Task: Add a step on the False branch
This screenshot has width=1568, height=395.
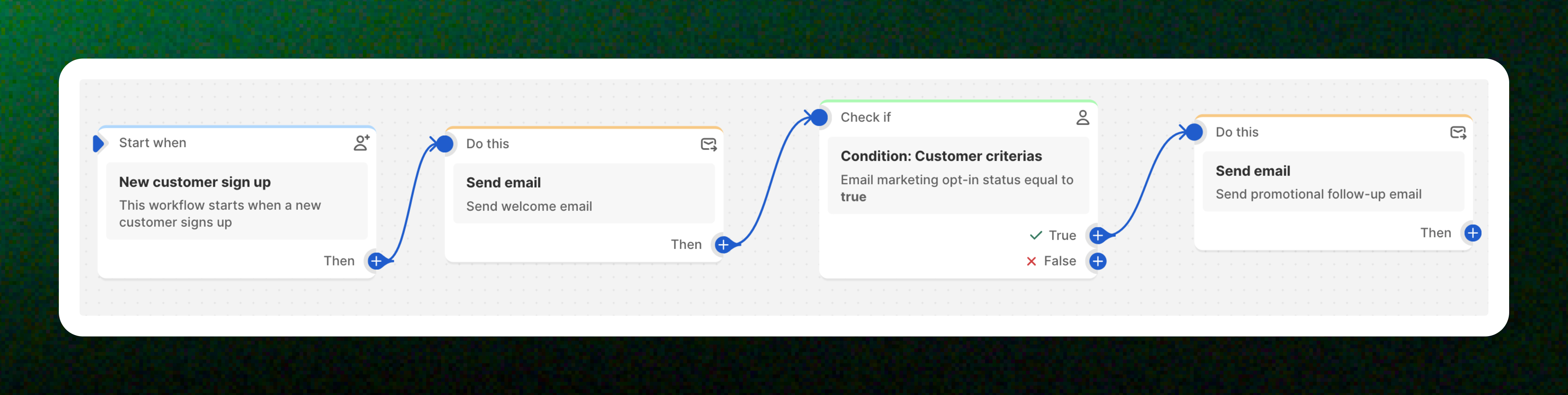Action: (x=1097, y=261)
